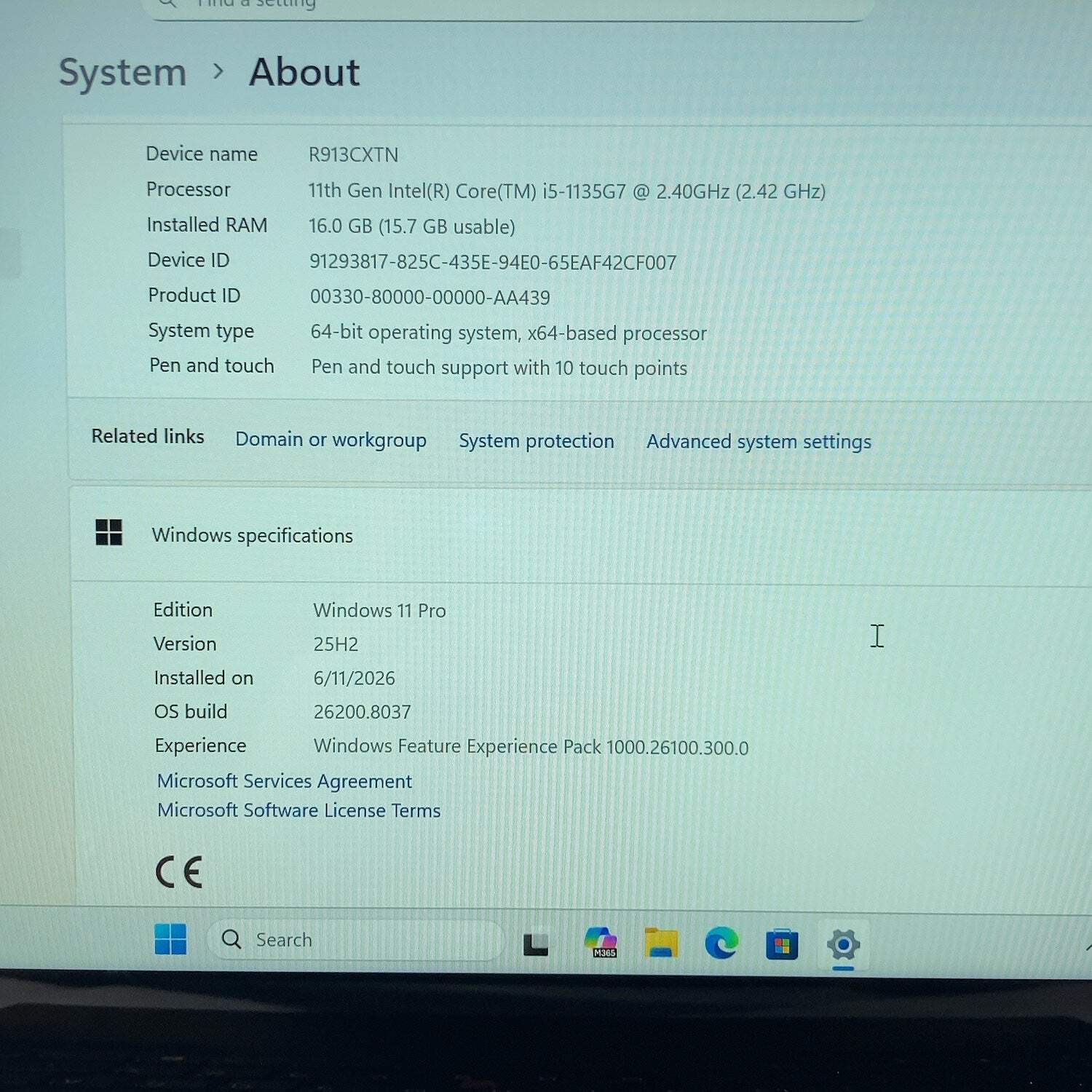Click the Device ID value starting 91293817
Image resolution: width=1092 pixels, height=1092 pixels.
click(493, 262)
